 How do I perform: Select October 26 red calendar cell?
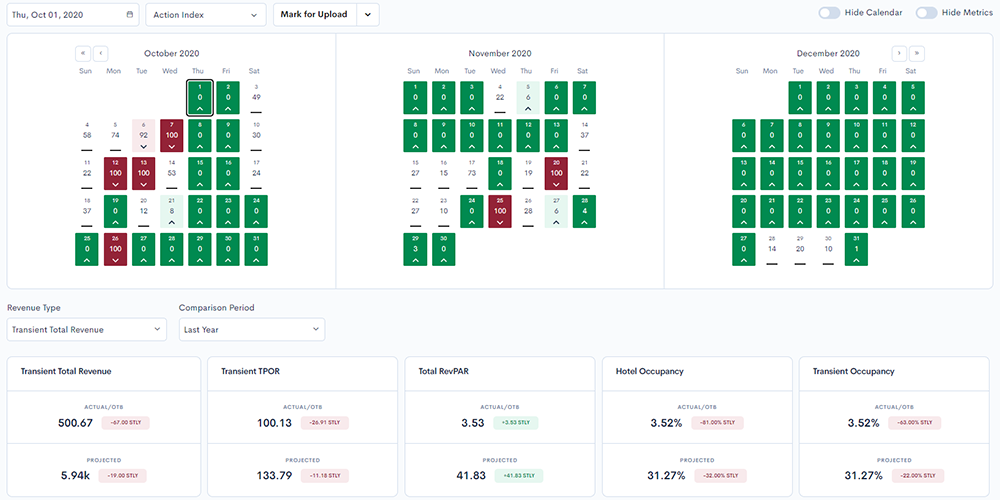[115, 249]
